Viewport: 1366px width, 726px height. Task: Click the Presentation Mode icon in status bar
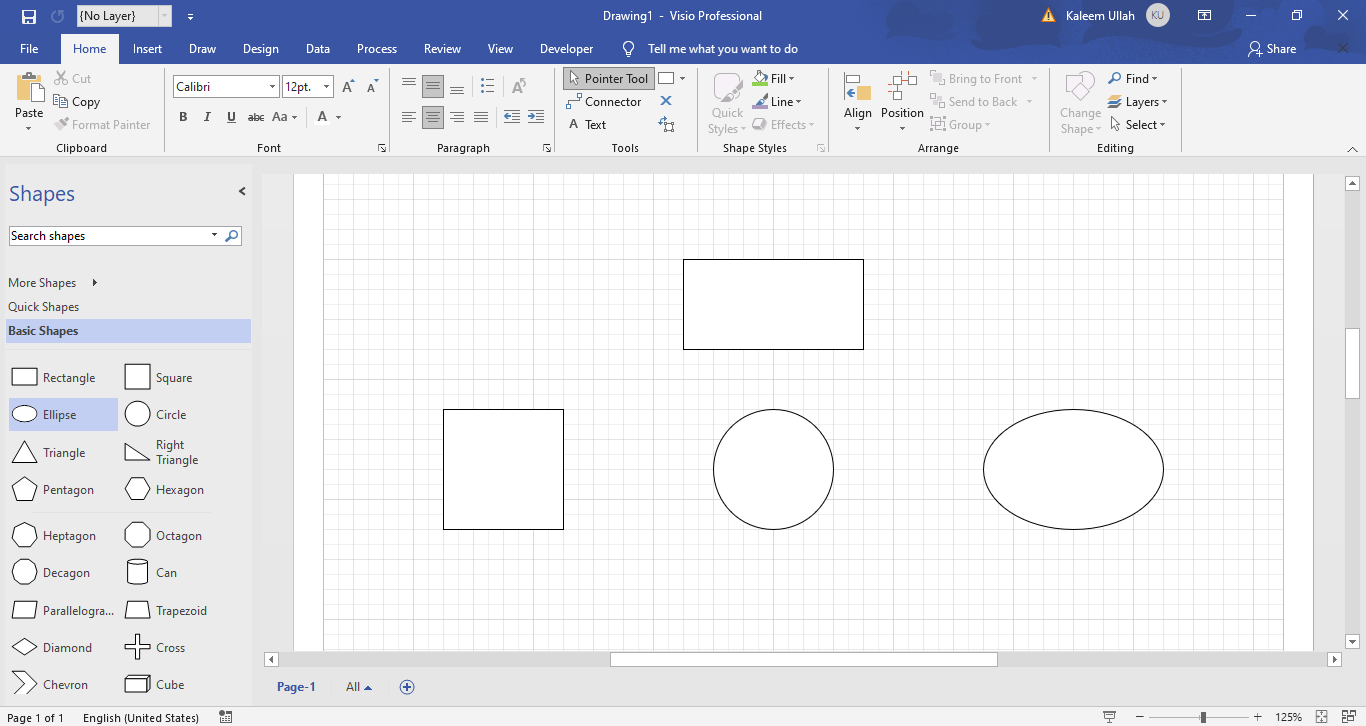pyautogui.click(x=1110, y=717)
